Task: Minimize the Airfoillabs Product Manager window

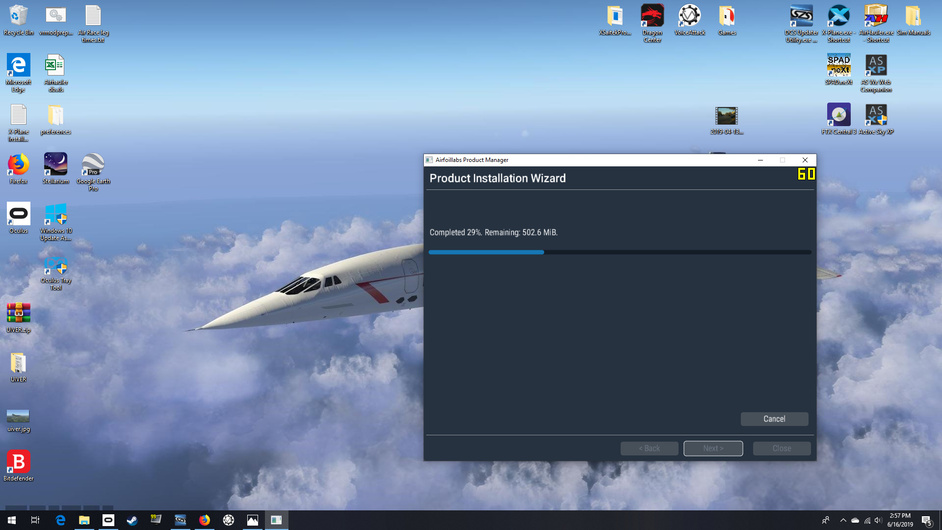Action: [761, 160]
